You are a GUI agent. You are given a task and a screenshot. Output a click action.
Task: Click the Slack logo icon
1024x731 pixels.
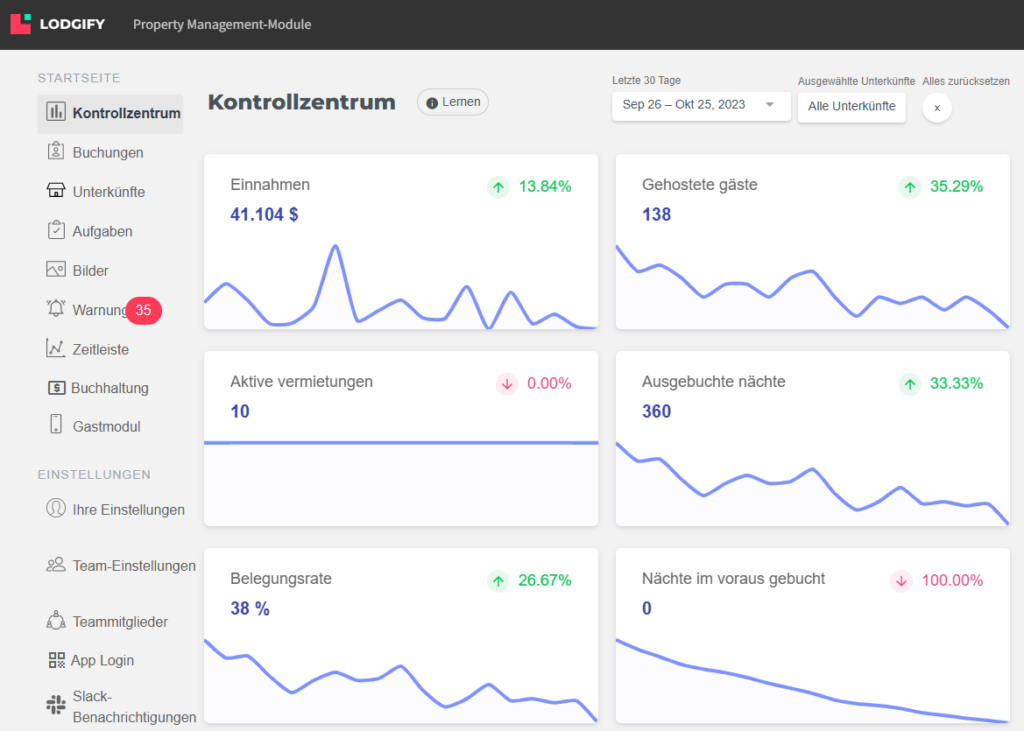[56, 704]
